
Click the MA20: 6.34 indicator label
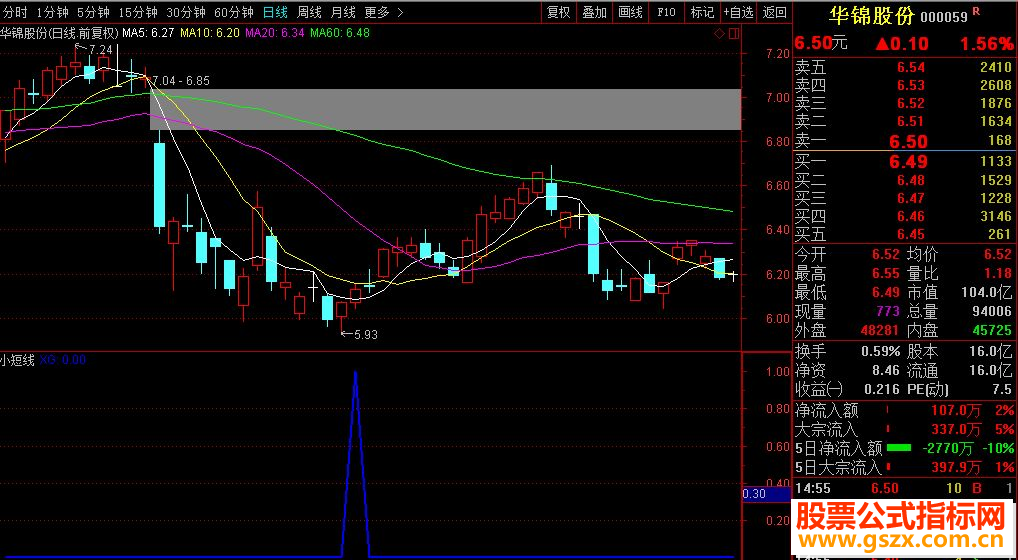tap(275, 32)
